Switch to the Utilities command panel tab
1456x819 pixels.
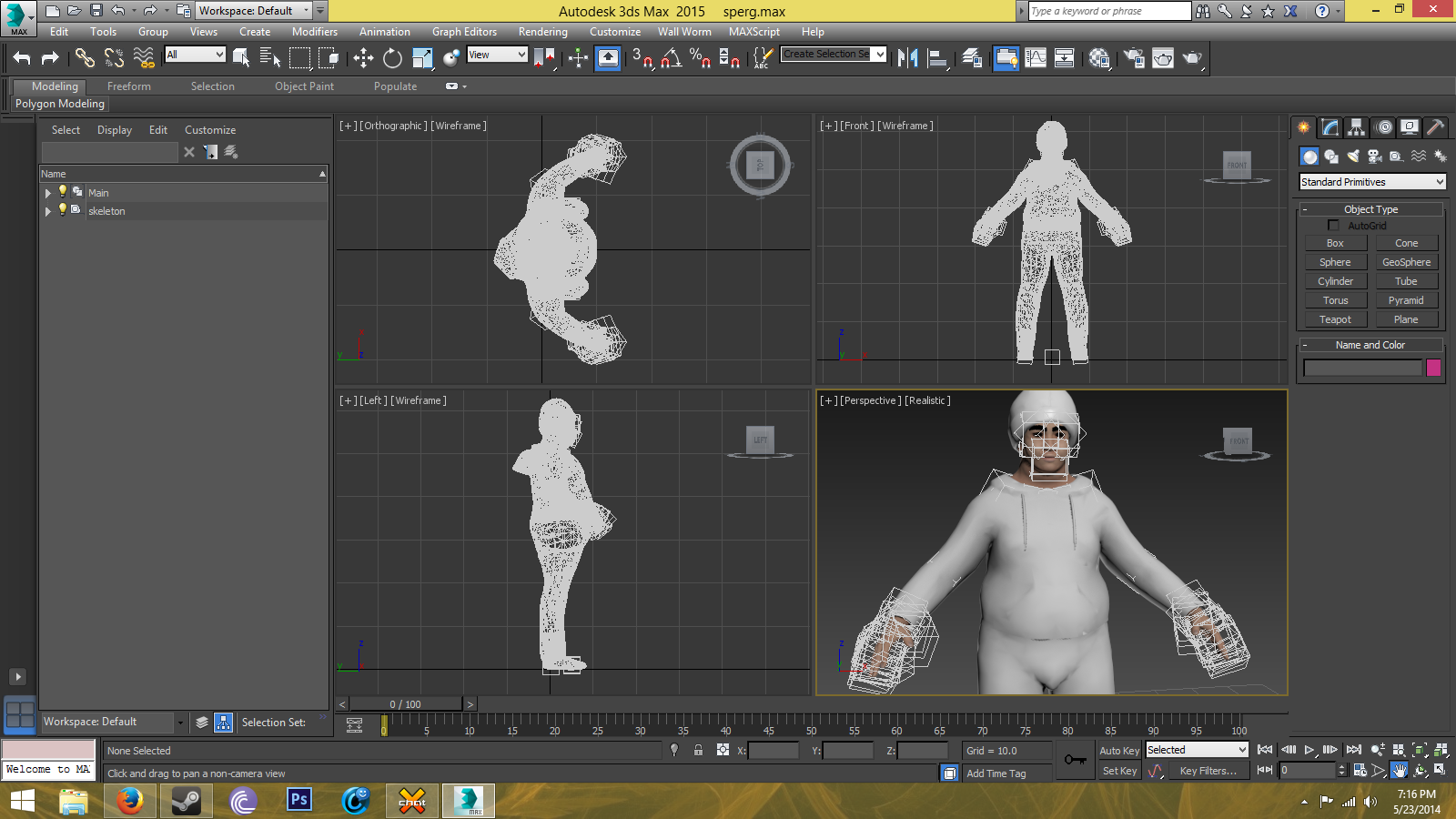[x=1435, y=127]
